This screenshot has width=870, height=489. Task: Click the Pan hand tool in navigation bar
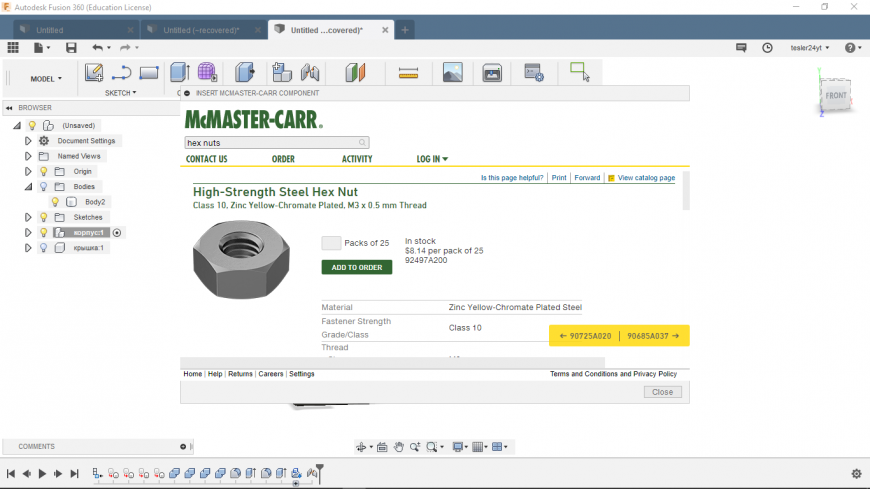click(399, 447)
